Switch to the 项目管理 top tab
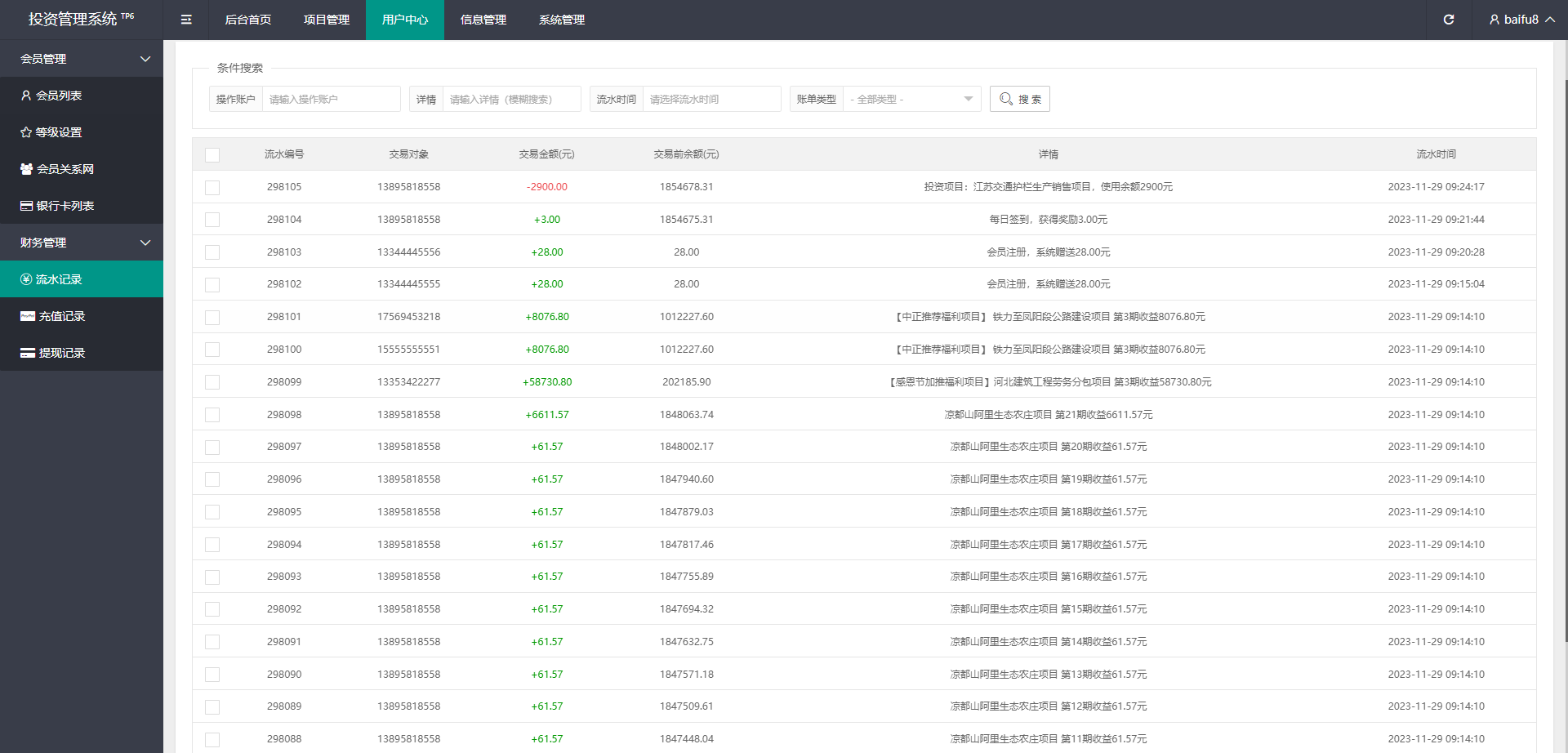Screen dimensions: 1568x753 pos(327,20)
